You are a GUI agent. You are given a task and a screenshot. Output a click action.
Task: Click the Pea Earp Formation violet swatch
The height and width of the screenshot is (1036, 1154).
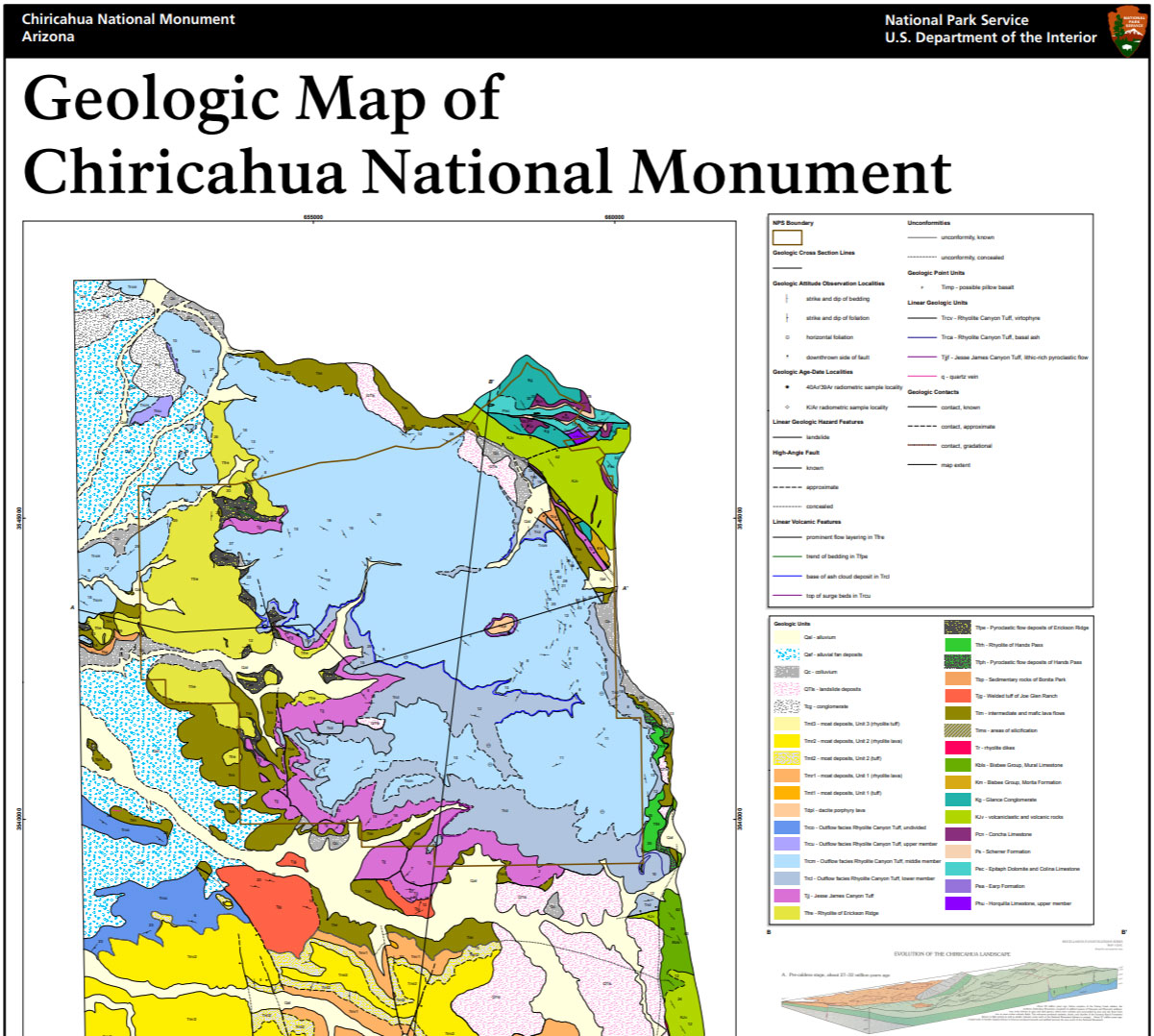958,886
